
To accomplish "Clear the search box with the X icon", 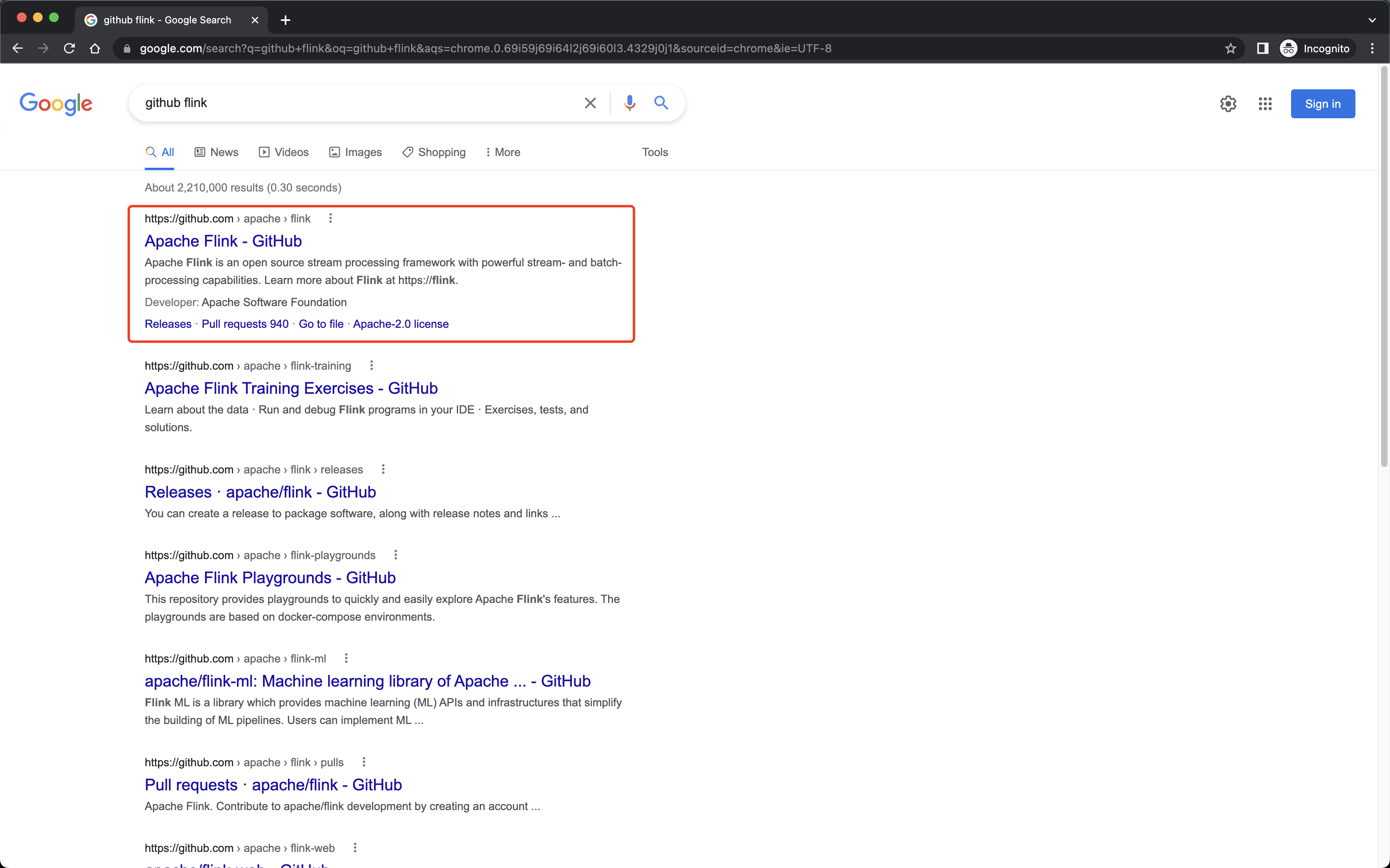I will (590, 103).
